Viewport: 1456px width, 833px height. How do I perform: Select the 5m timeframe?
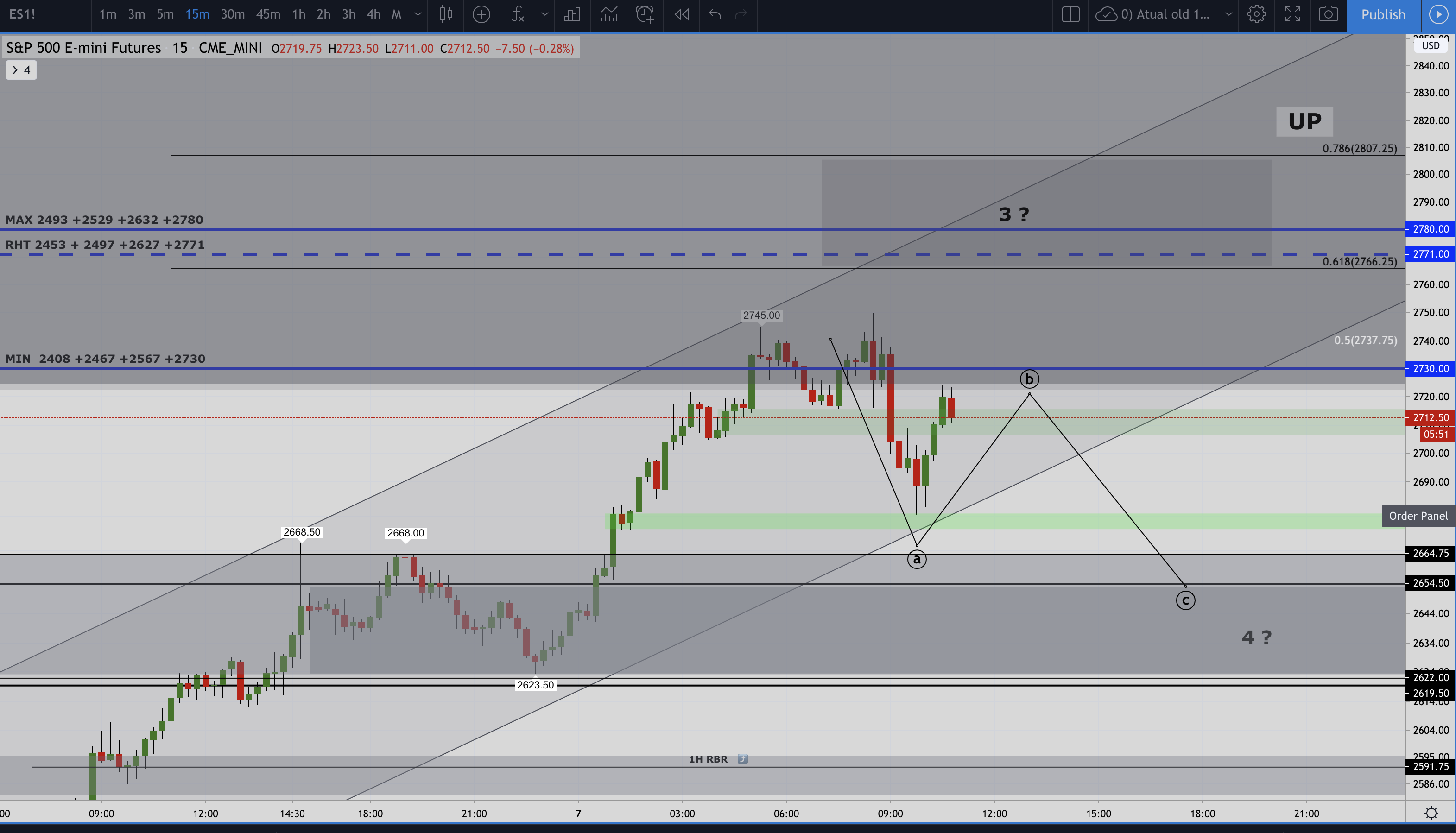click(x=165, y=14)
